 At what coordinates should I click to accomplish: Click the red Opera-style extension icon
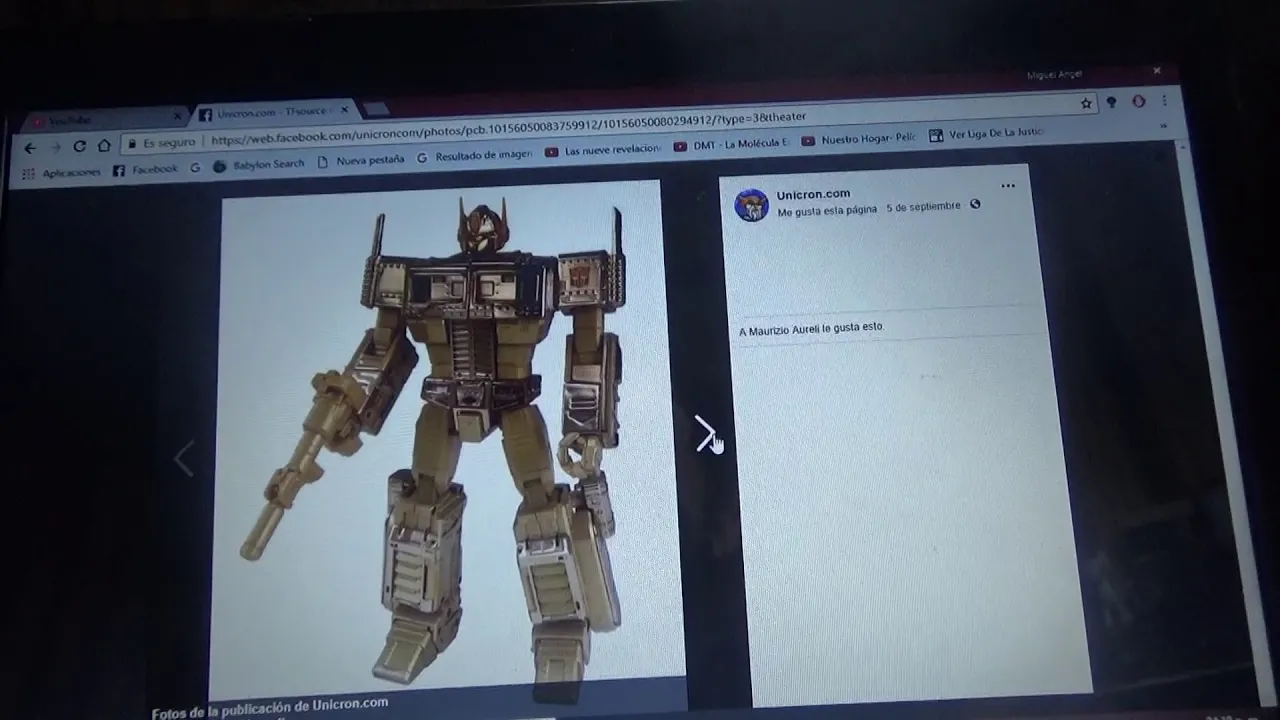(1138, 101)
